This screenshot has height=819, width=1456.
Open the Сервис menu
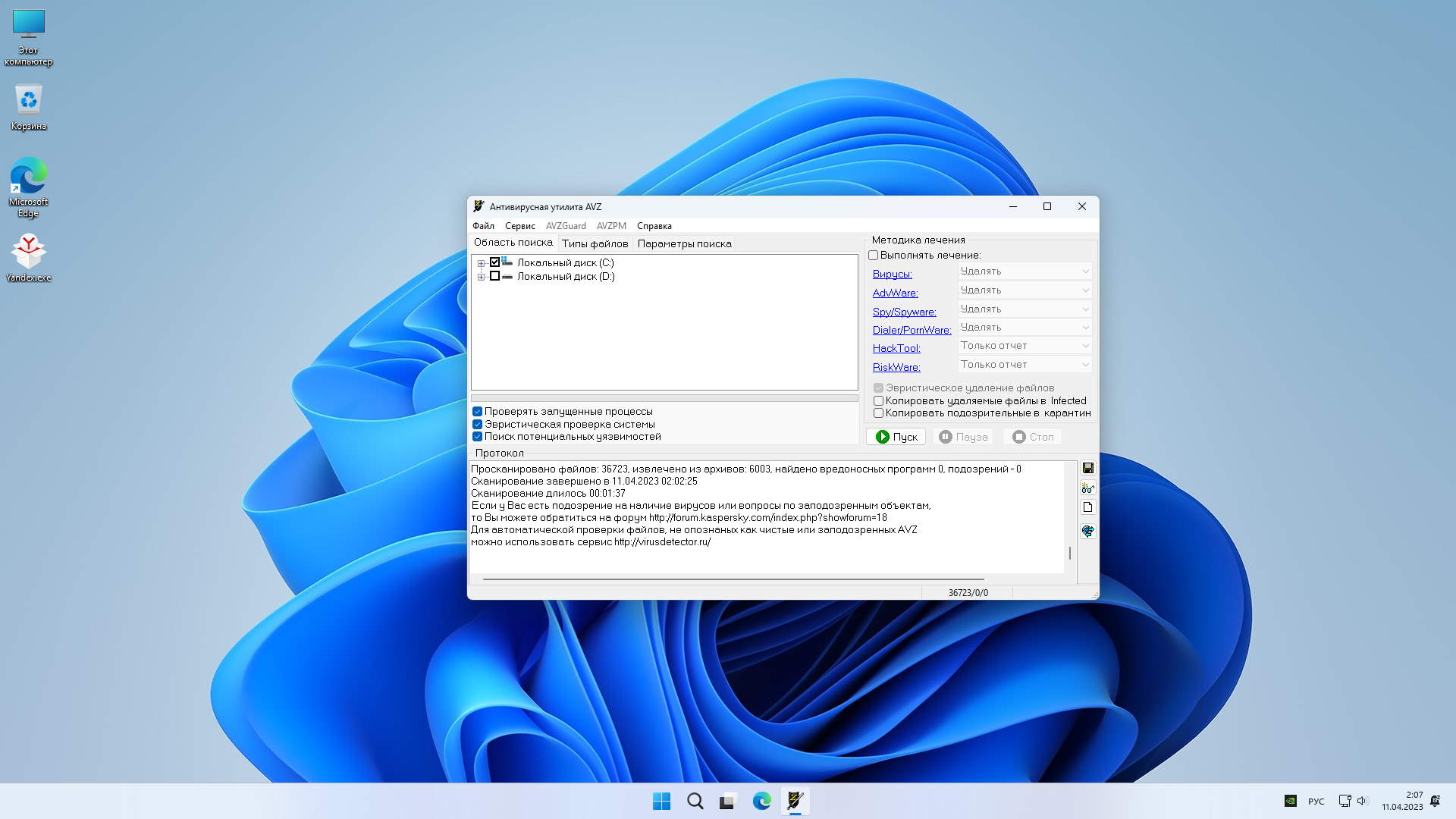click(519, 226)
